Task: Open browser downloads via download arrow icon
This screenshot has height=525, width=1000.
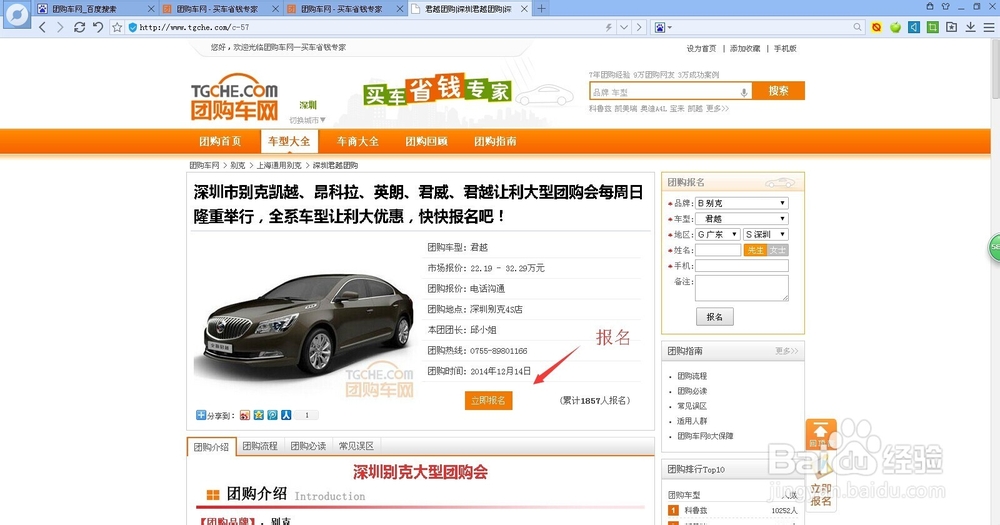Action: [970, 27]
